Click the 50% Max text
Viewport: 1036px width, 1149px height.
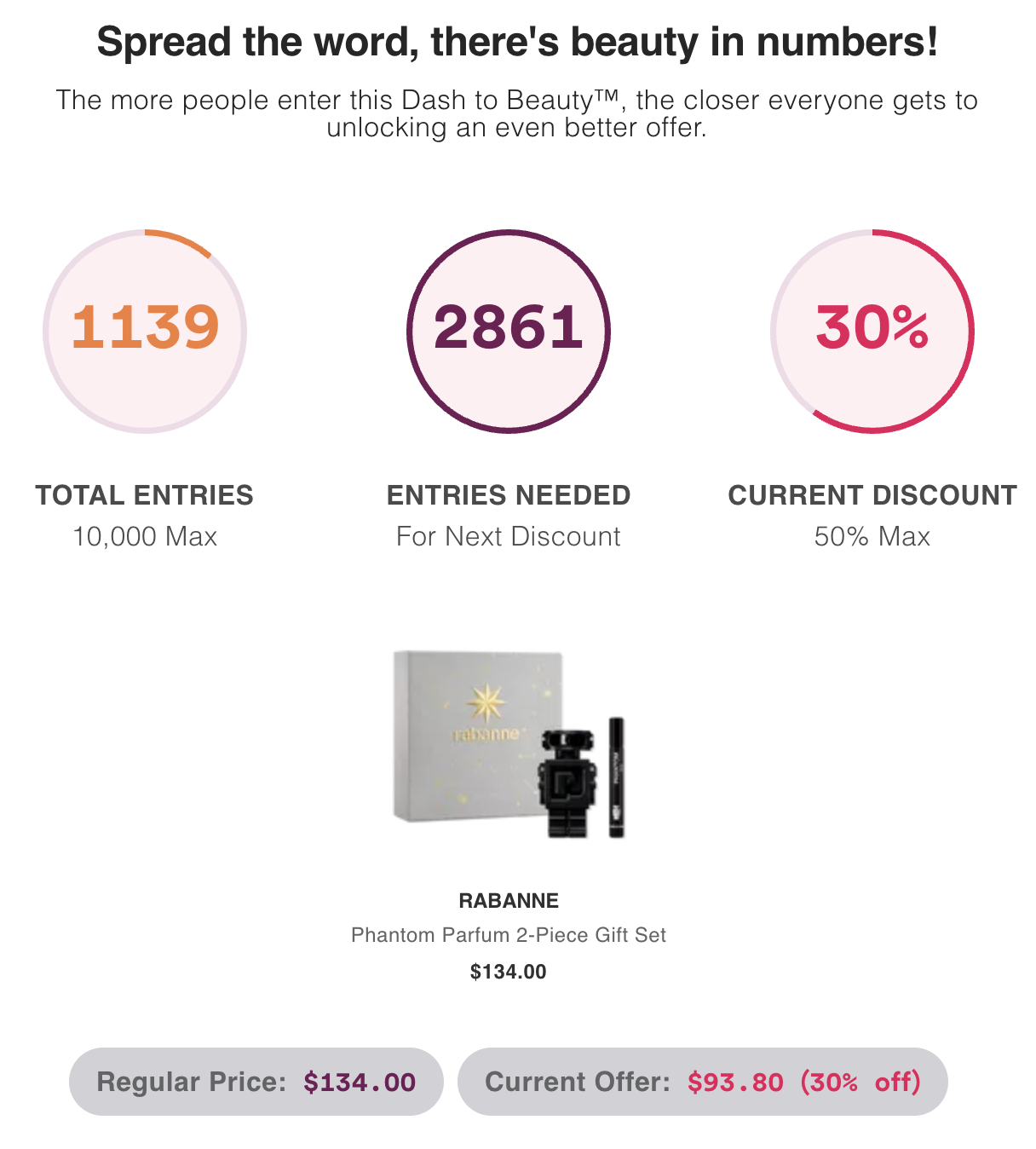[x=872, y=537]
